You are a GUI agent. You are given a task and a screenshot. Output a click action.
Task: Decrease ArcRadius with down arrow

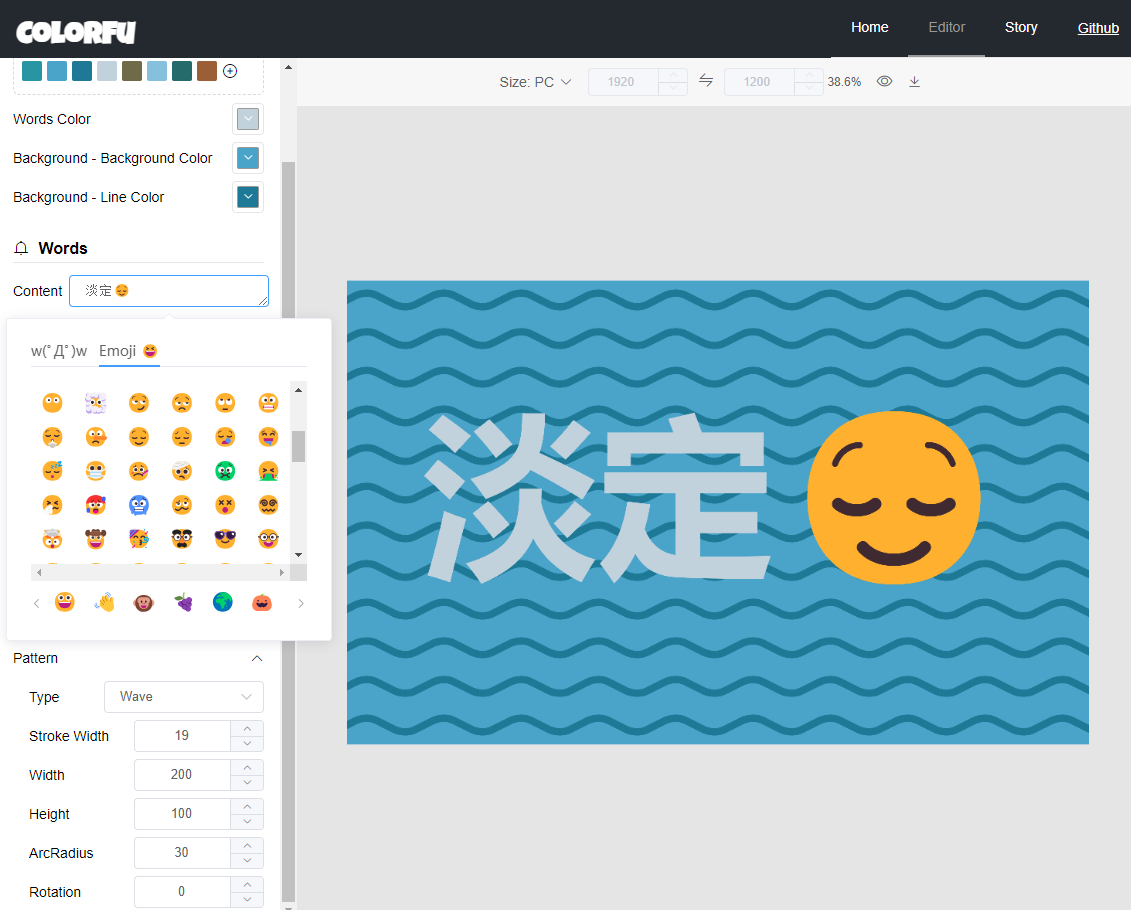(x=247, y=860)
